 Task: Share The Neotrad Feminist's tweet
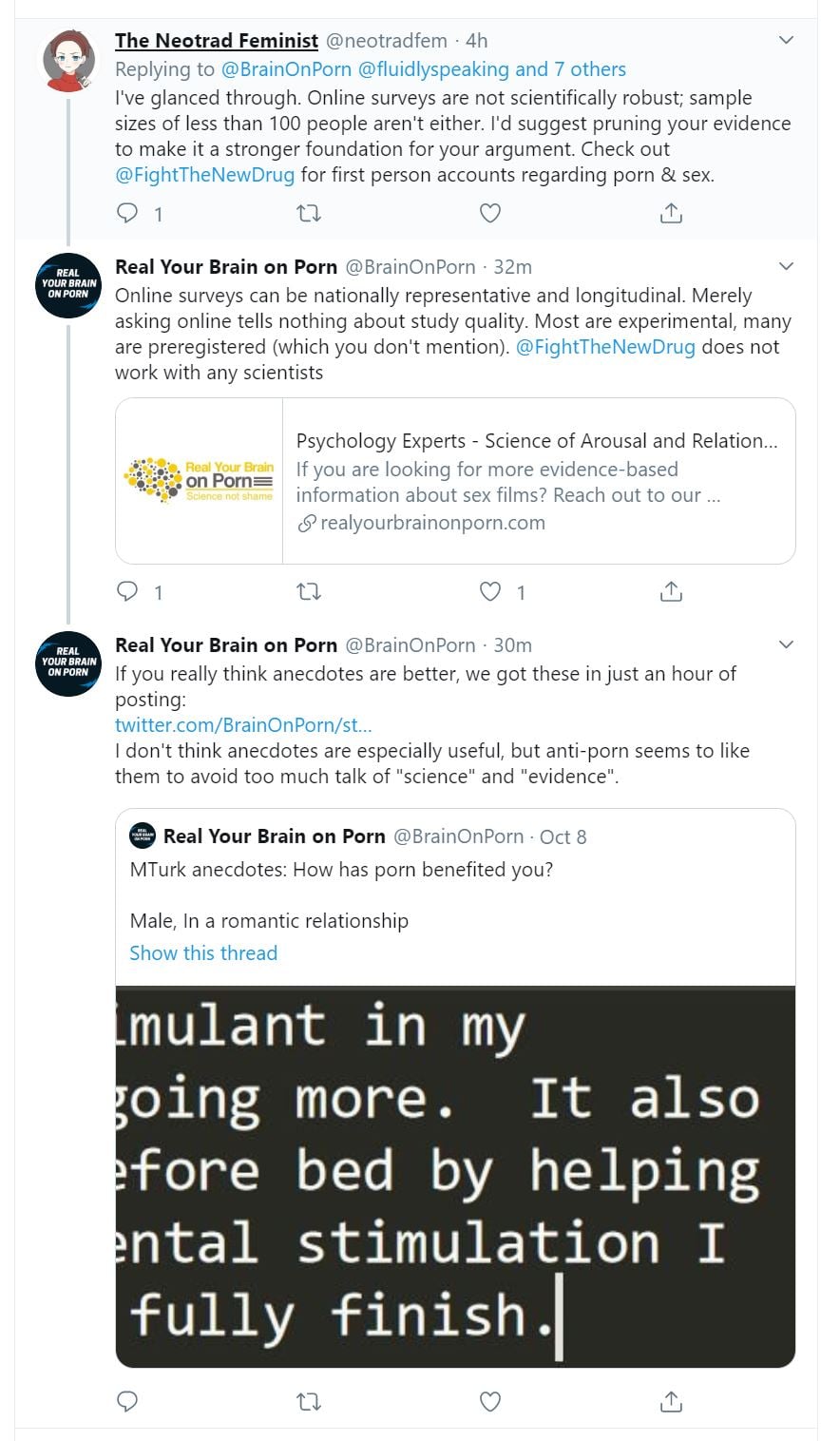671,213
